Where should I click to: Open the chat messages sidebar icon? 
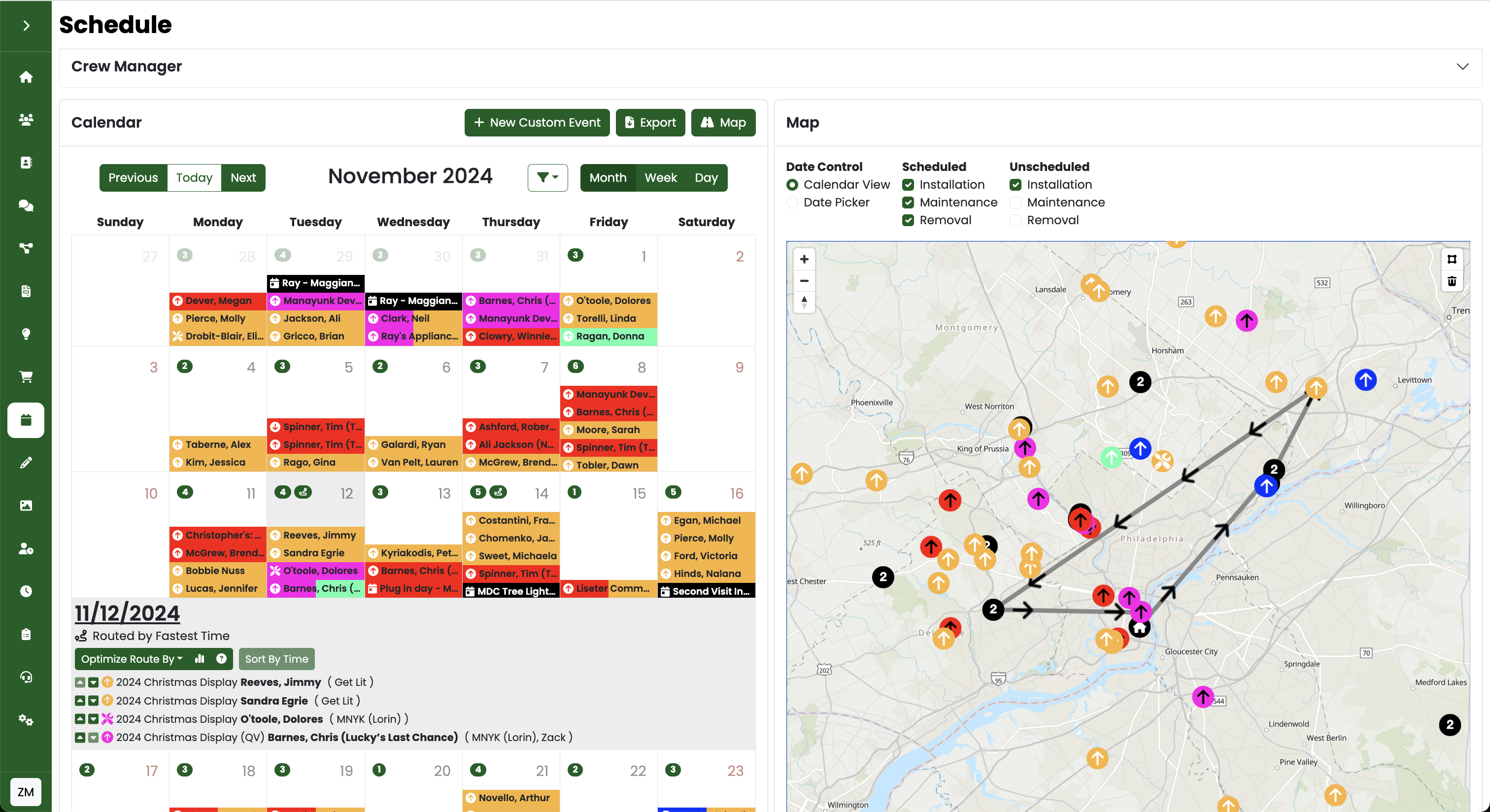tap(26, 205)
